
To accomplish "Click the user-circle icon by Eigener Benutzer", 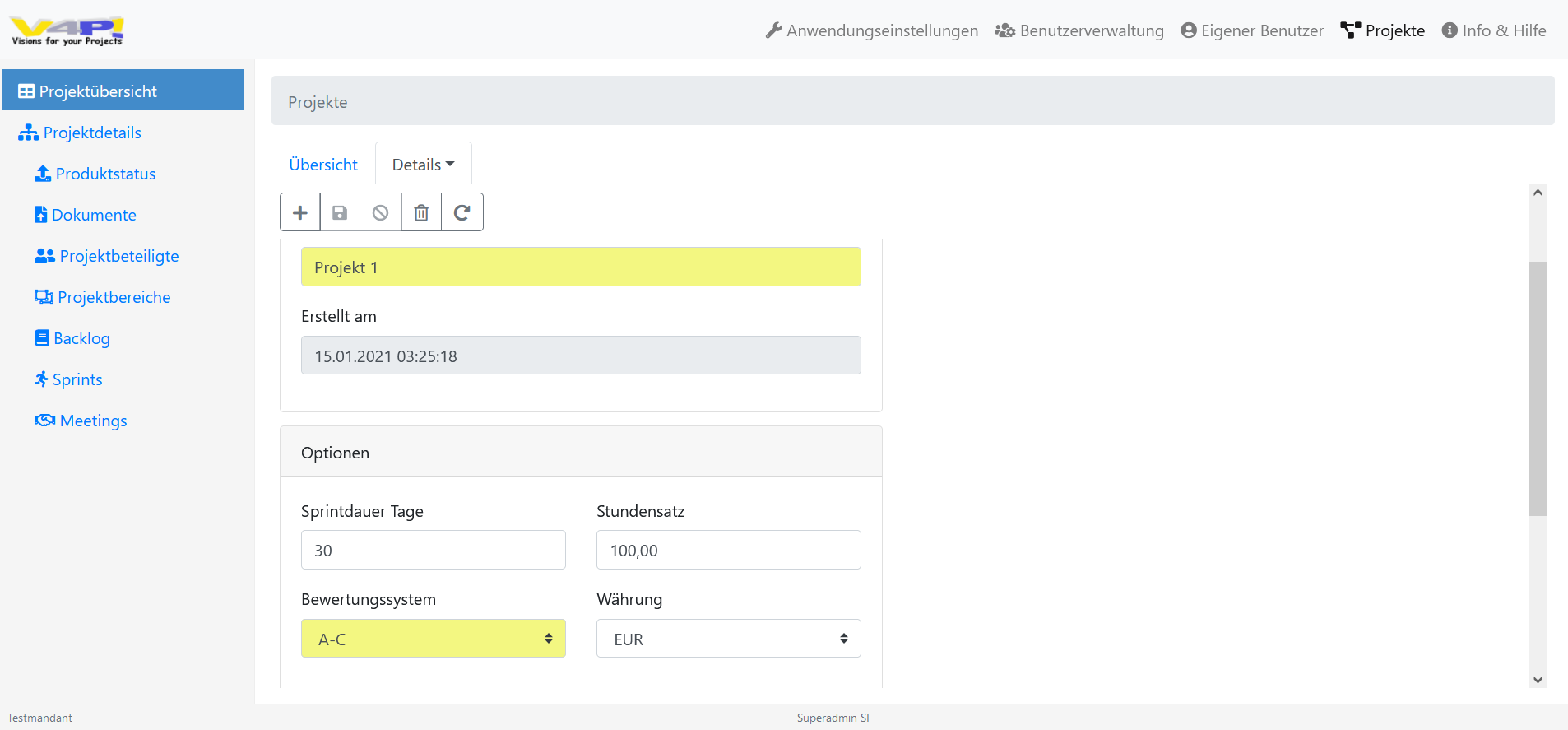I will 1188,30.
